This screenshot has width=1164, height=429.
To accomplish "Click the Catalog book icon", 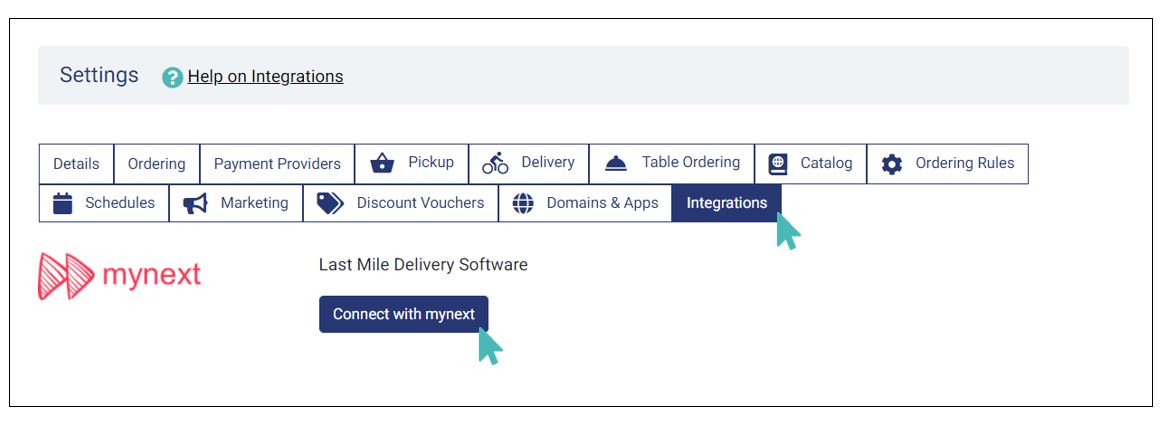I will tap(778, 164).
